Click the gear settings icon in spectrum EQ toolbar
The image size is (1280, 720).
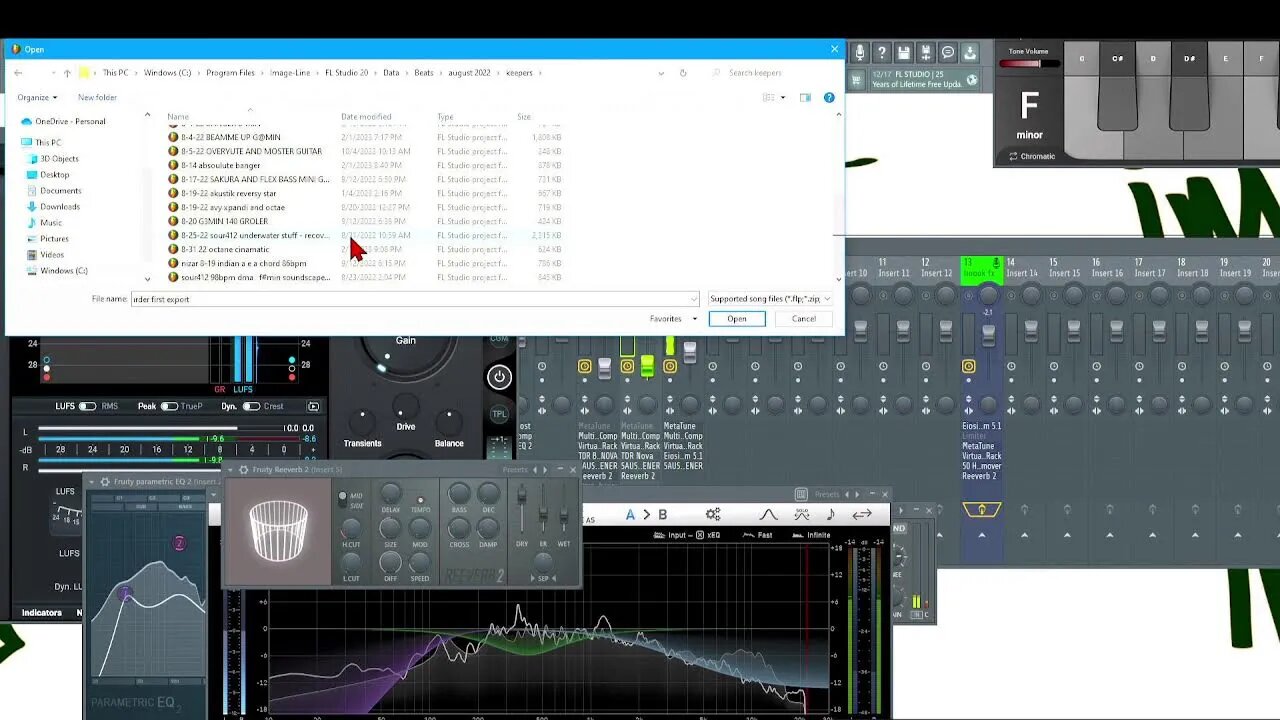pyautogui.click(x=713, y=514)
